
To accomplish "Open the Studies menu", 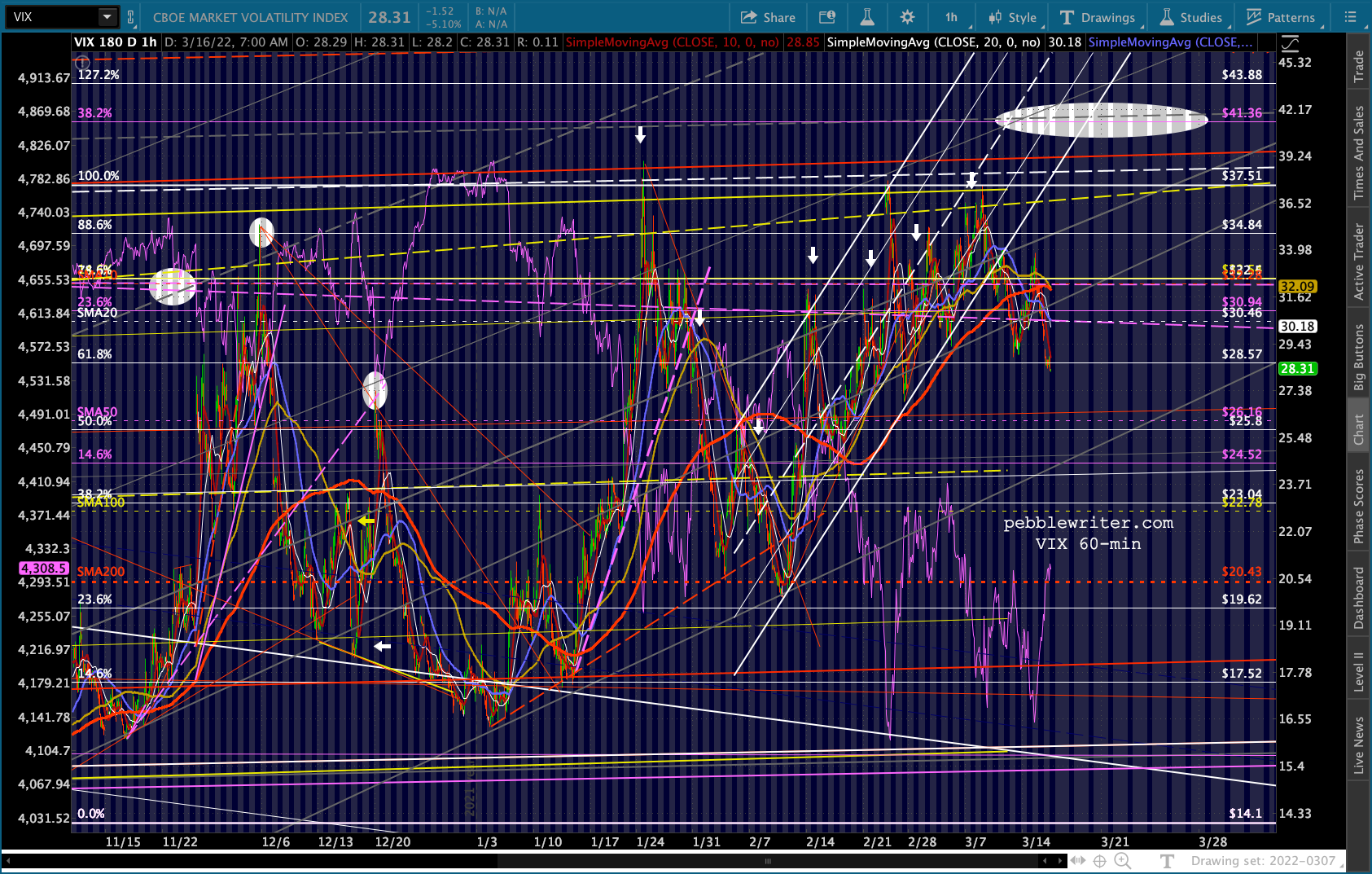I will pyautogui.click(x=1190, y=17).
